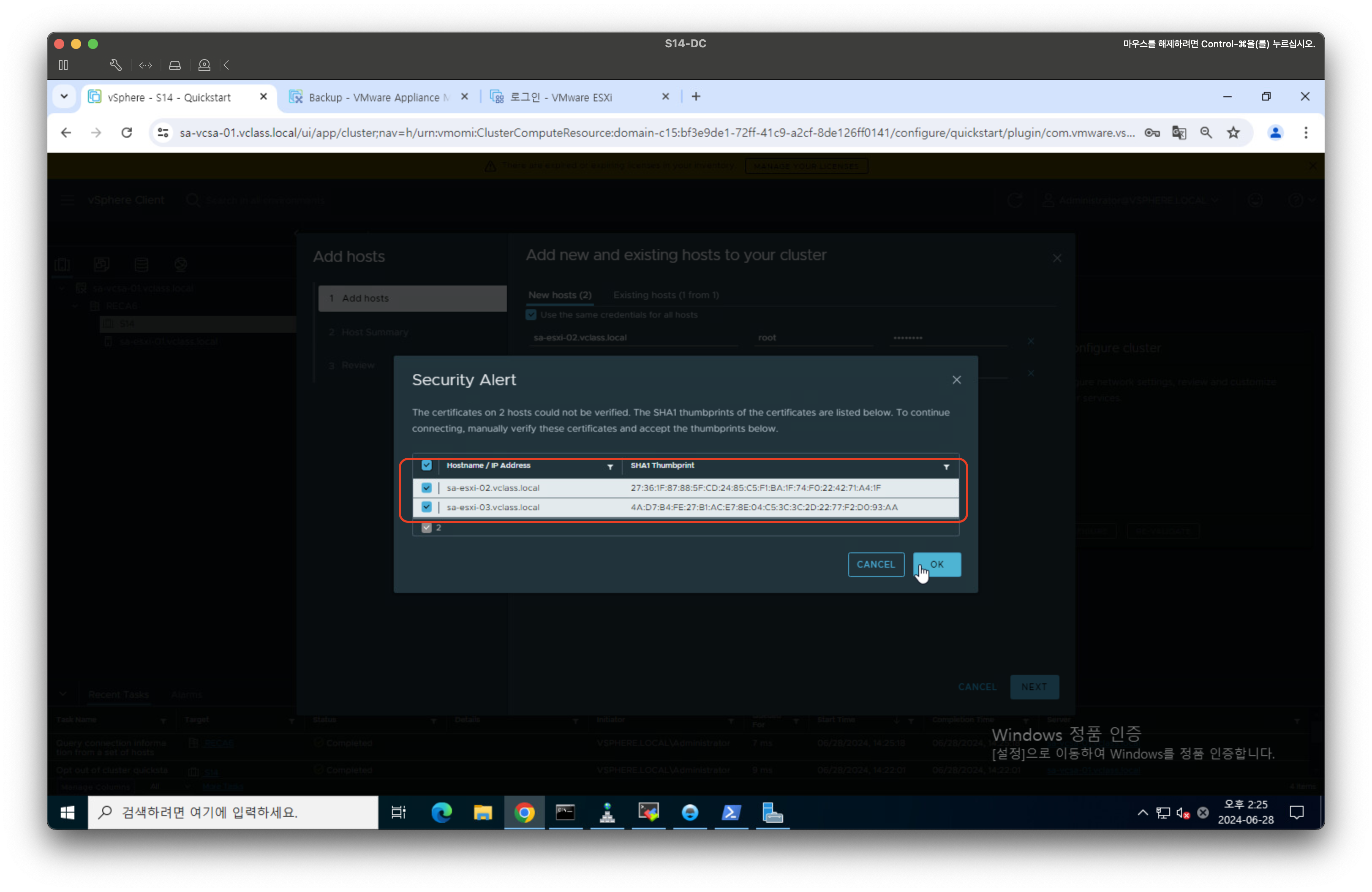Bookmark this page with star icon
This screenshot has height=892, width=1372.
[x=1233, y=133]
